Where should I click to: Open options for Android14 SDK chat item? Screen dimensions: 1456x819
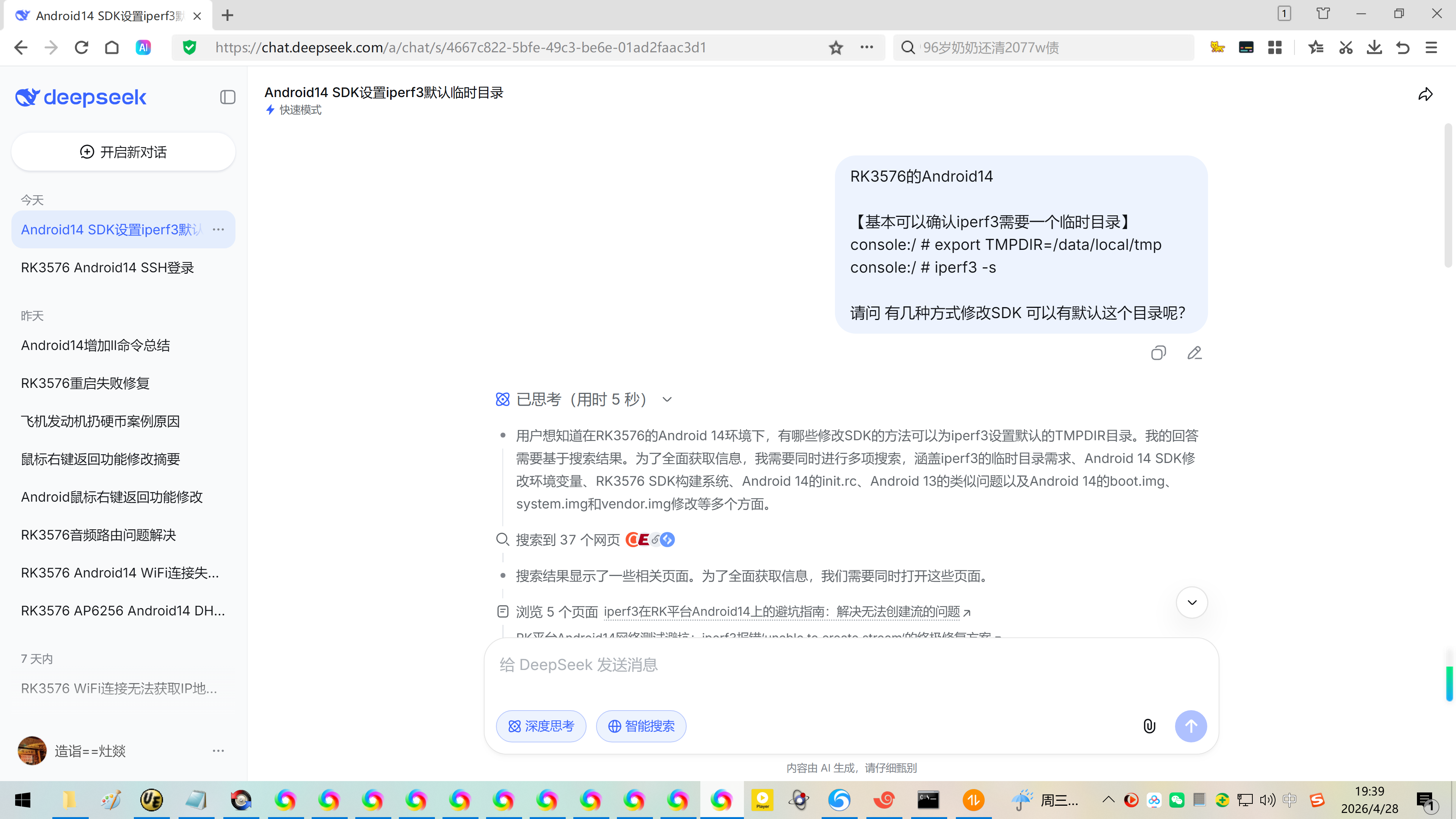coord(218,229)
